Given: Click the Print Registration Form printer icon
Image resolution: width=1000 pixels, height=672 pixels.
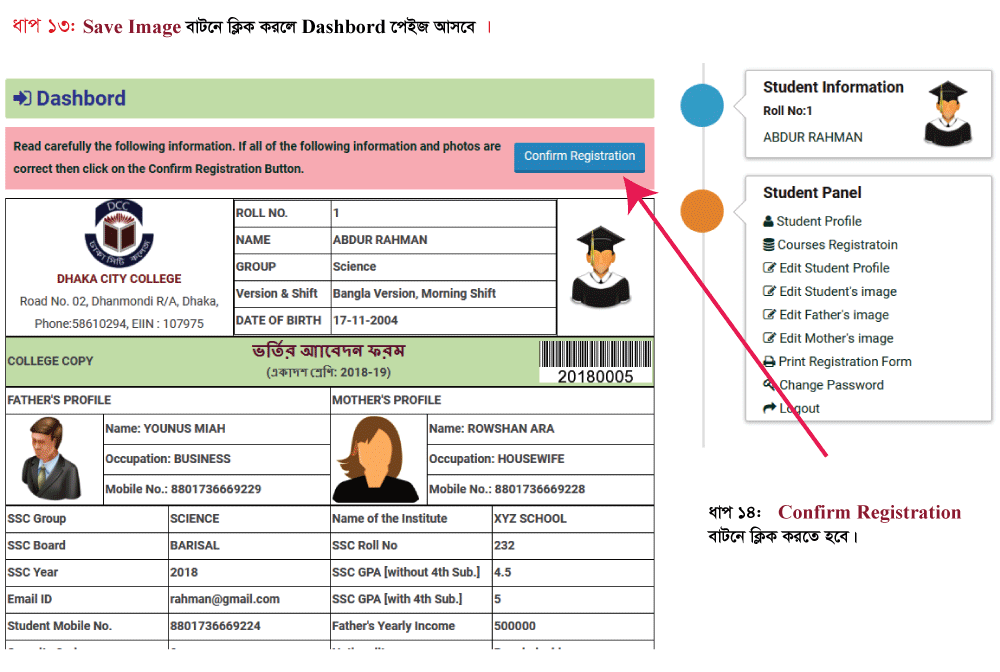Looking at the screenshot, I should 768,362.
